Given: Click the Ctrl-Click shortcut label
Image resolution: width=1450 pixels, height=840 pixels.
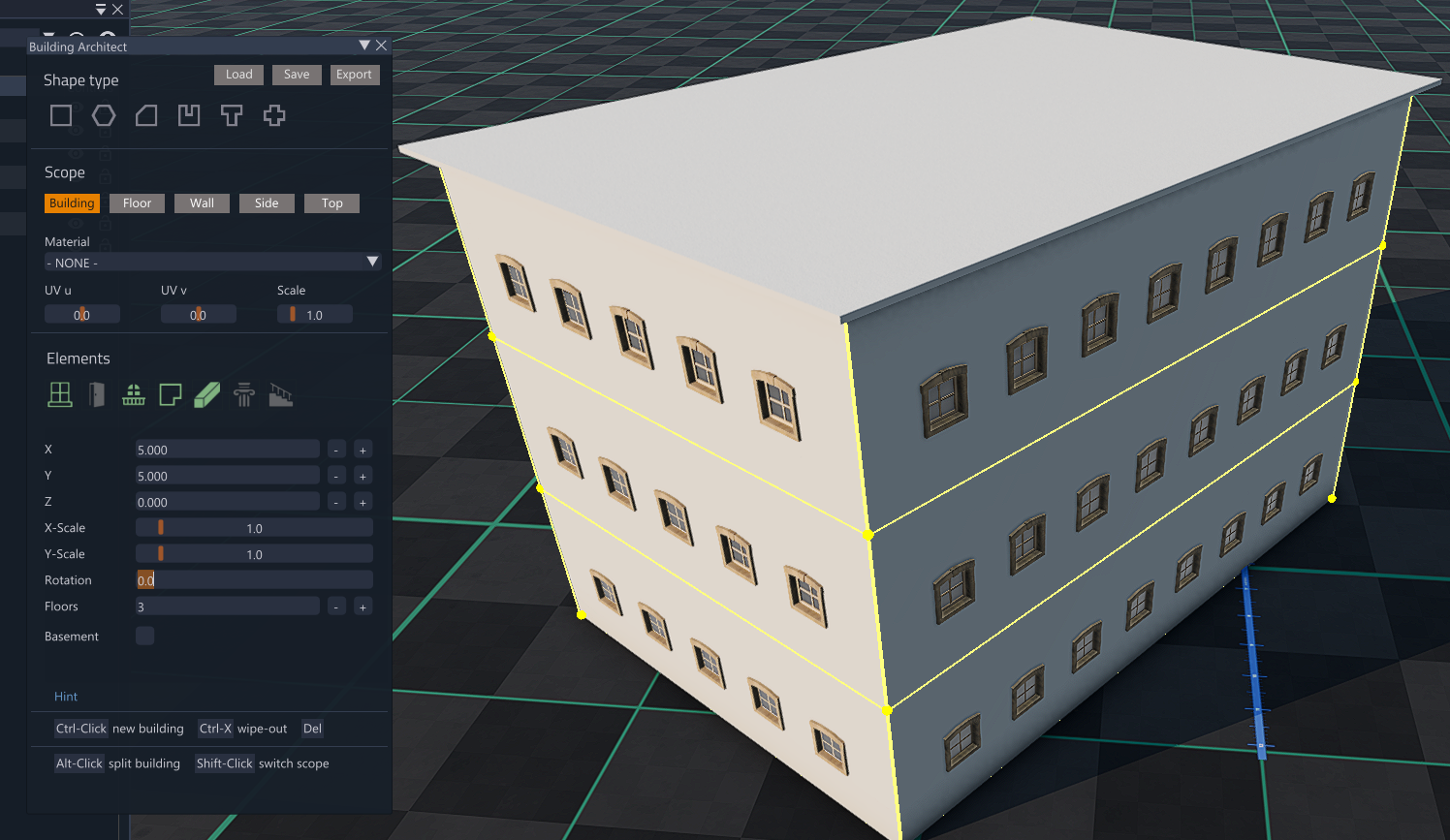Looking at the screenshot, I should point(80,729).
